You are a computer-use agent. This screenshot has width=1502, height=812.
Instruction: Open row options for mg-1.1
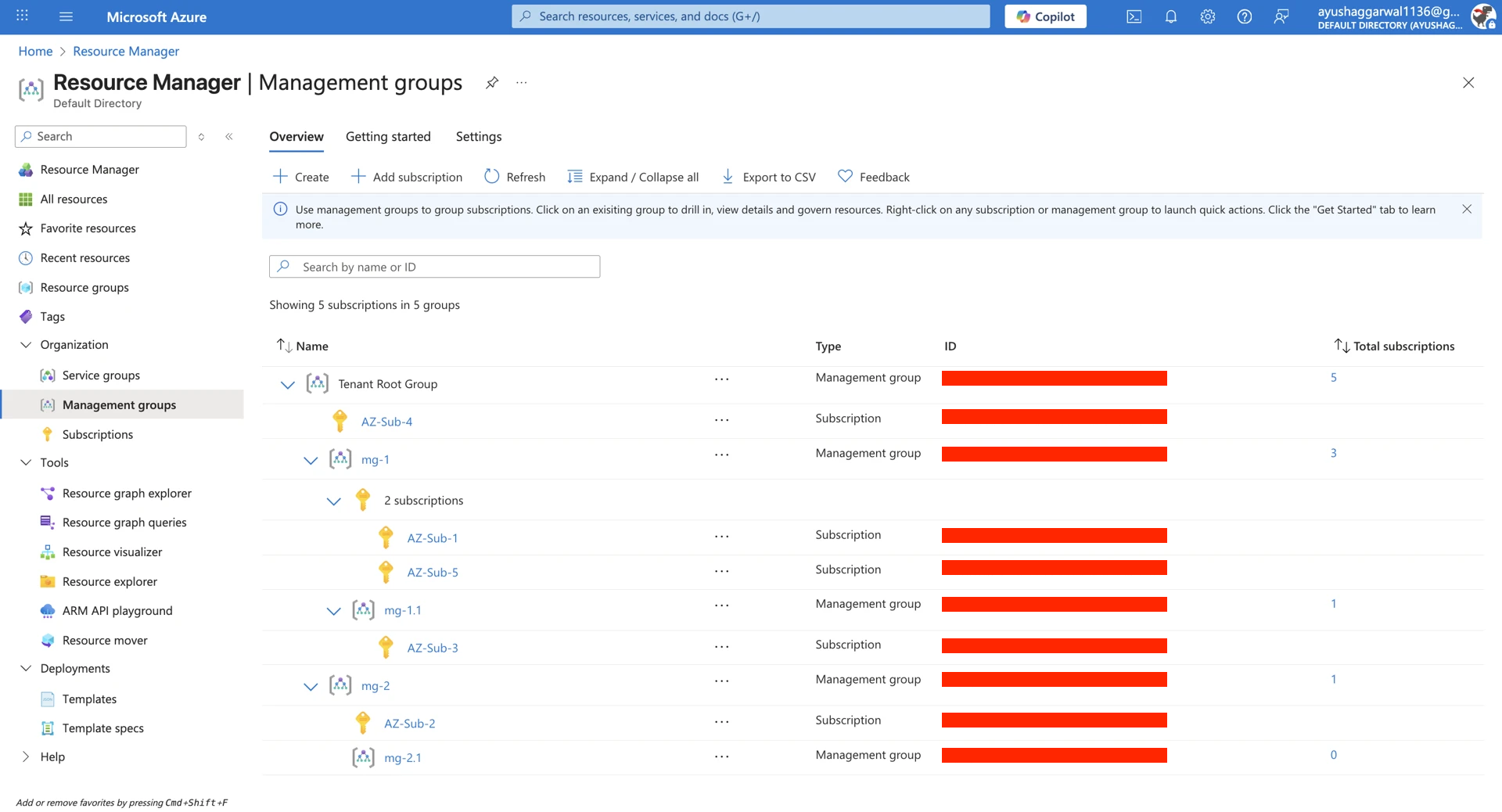[x=721, y=605]
